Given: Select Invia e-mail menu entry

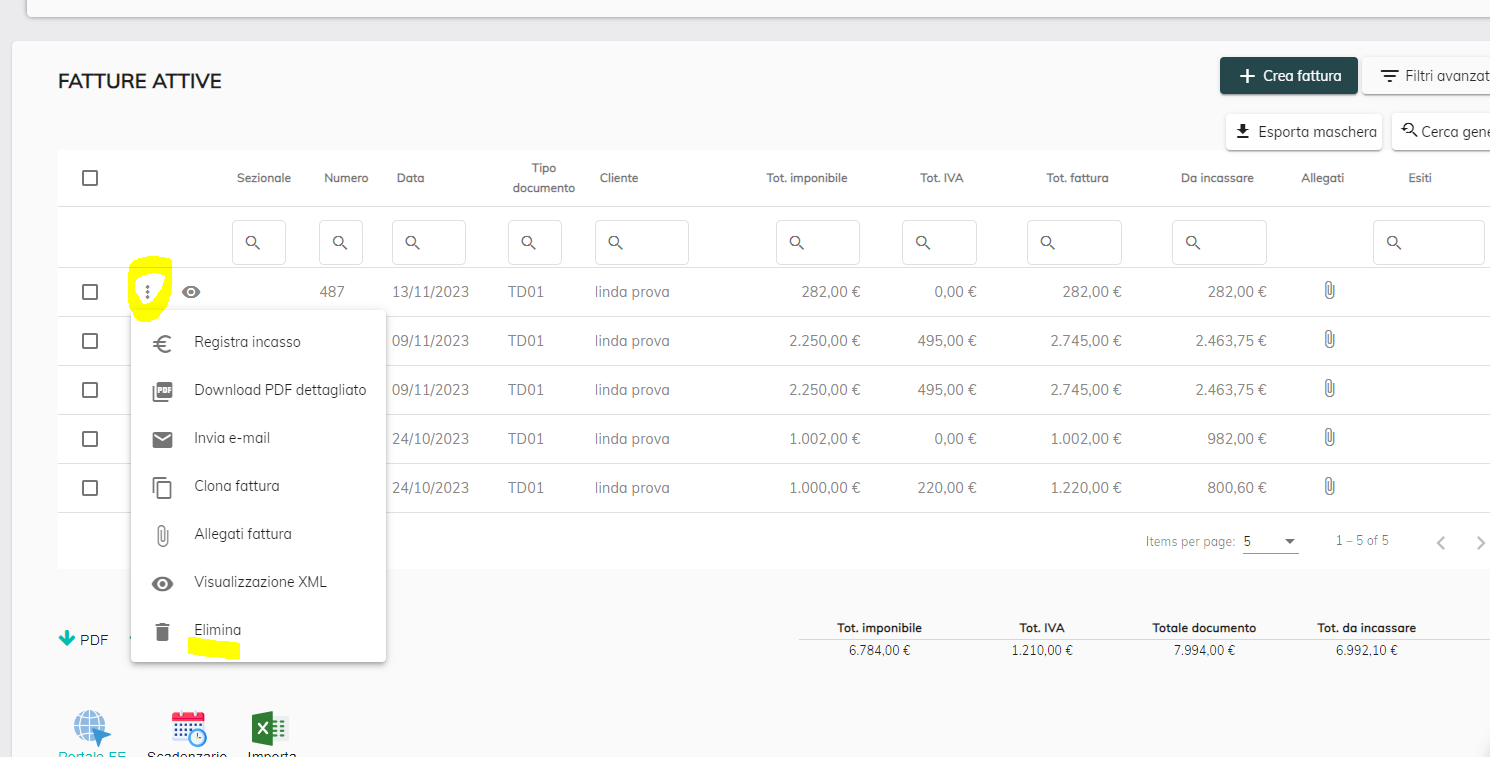Looking at the screenshot, I should pos(258,438).
